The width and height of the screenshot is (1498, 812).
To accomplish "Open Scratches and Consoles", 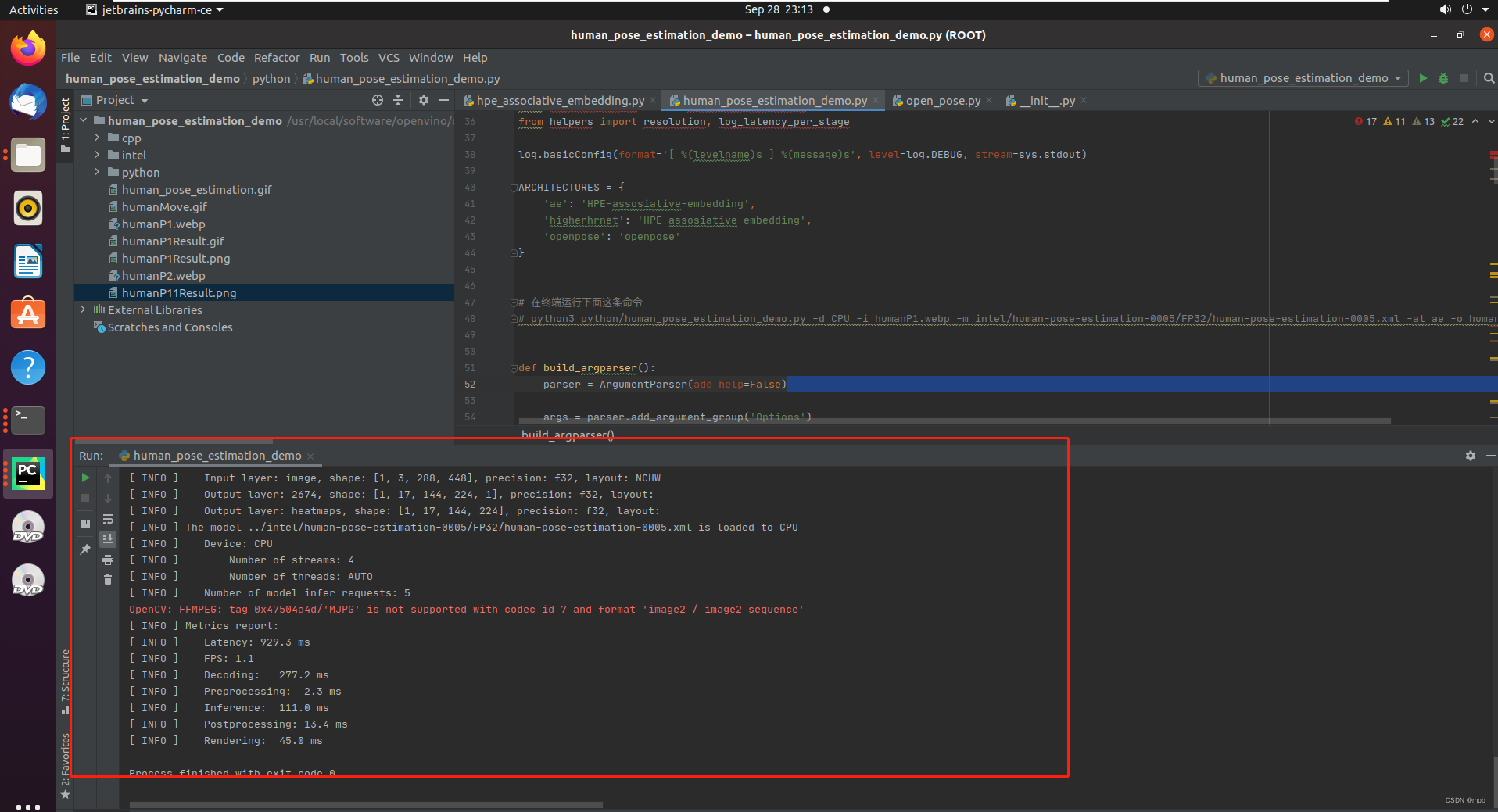I will [x=169, y=327].
